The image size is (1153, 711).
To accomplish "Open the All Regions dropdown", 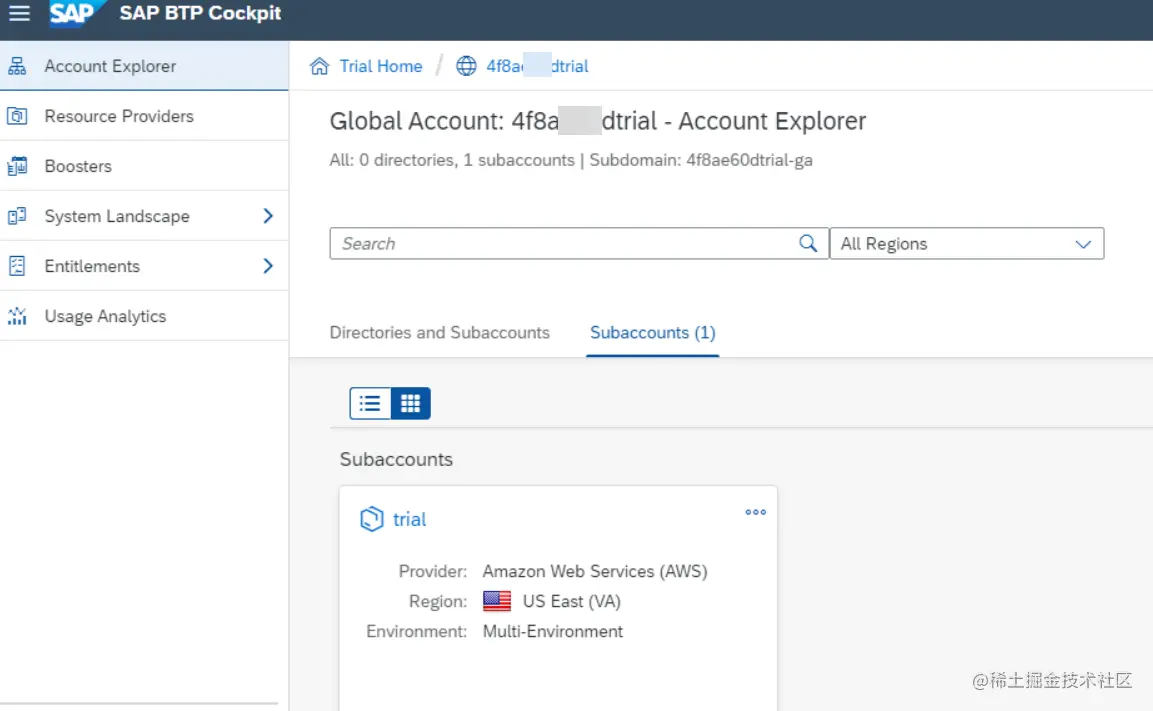I will click(x=966, y=244).
